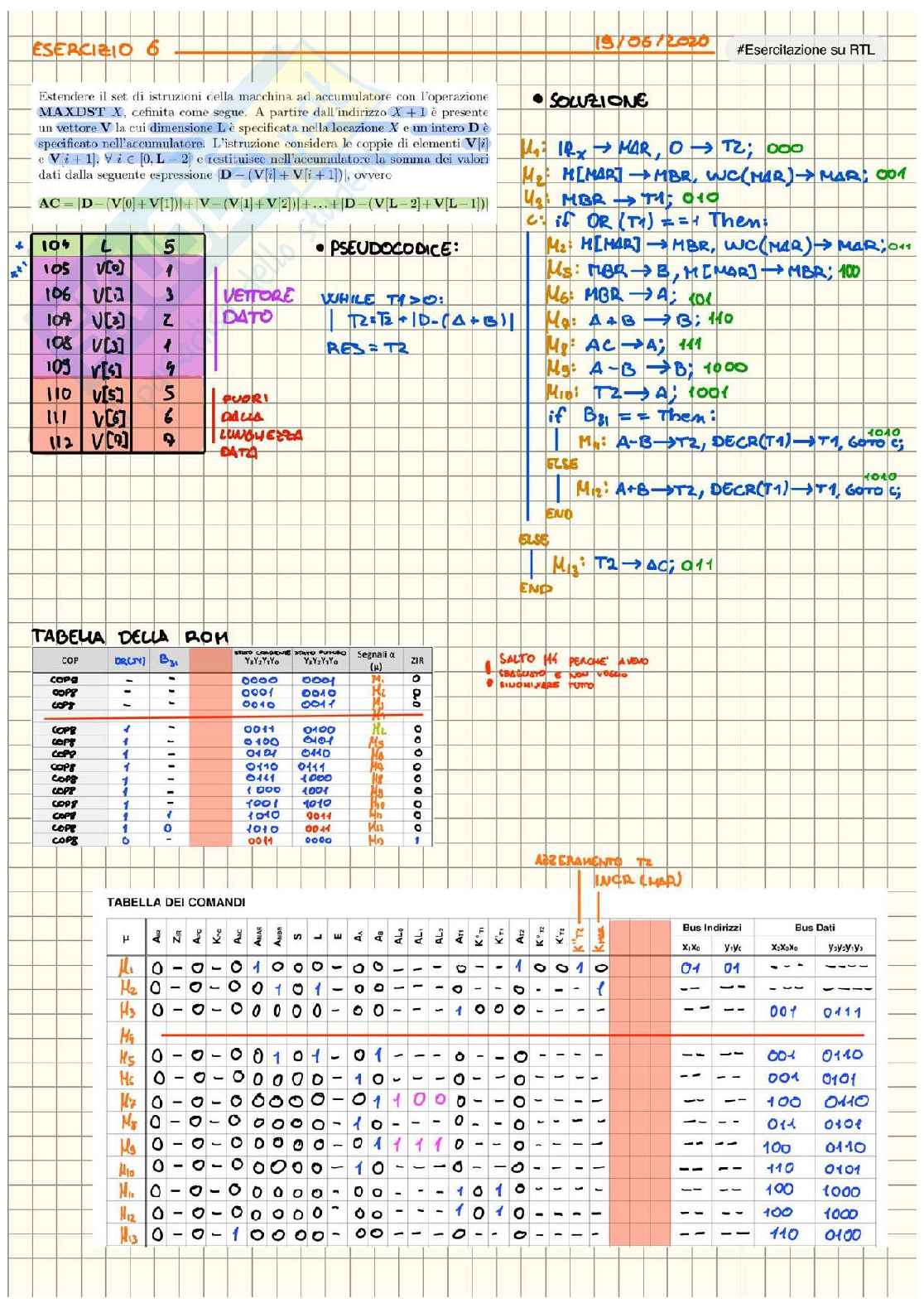Select the #Esercitazione su RTL tag
The image size is (924, 1308).
pos(804,50)
